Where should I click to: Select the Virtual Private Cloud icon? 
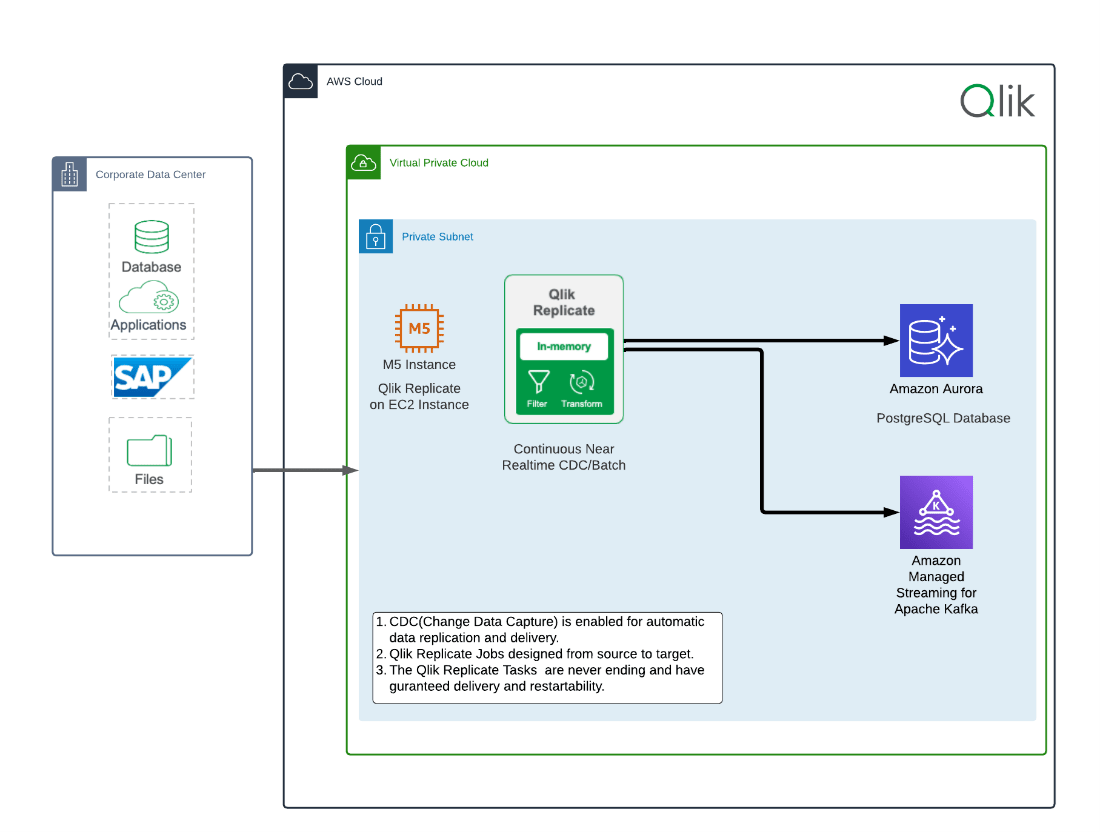[x=363, y=162]
